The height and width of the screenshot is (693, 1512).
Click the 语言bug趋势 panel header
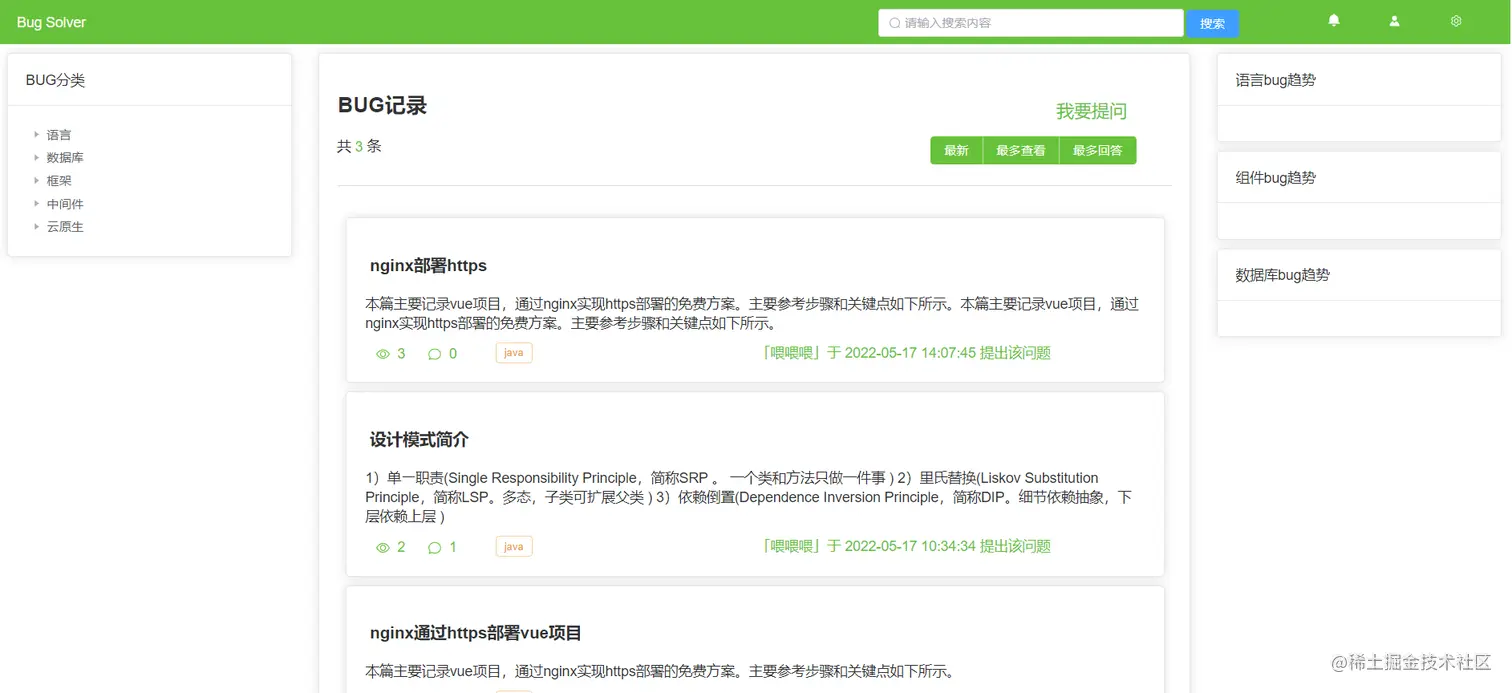click(1359, 80)
